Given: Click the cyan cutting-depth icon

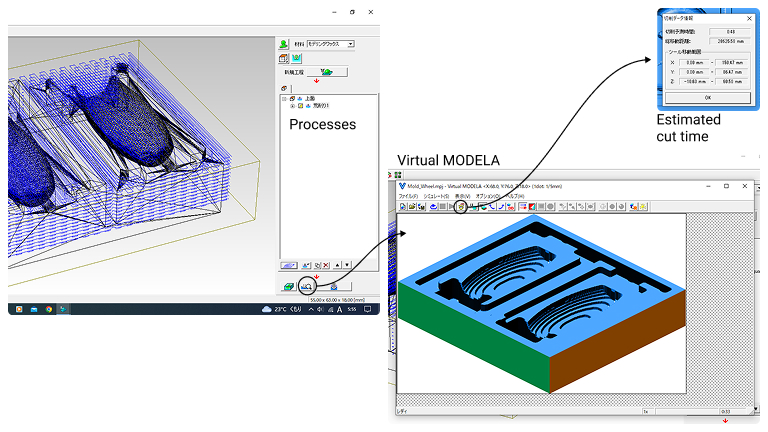Looking at the screenshot, I should pyautogui.click(x=296, y=58).
